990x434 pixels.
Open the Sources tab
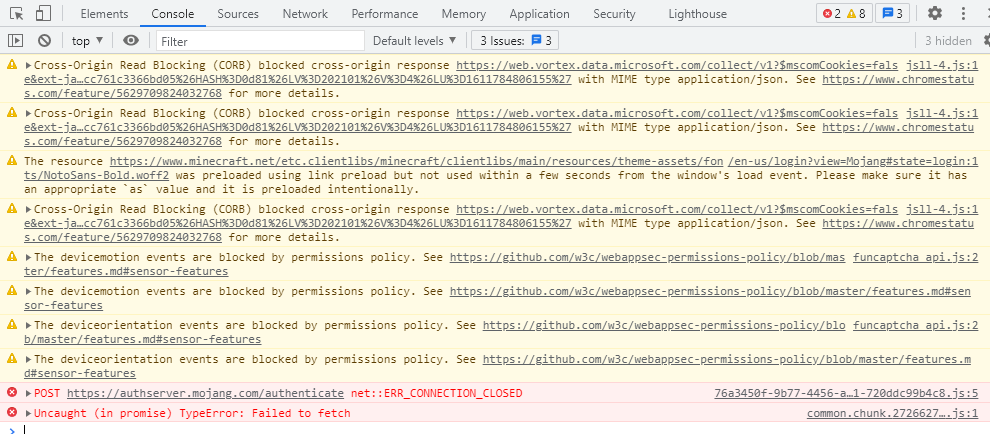(238, 14)
